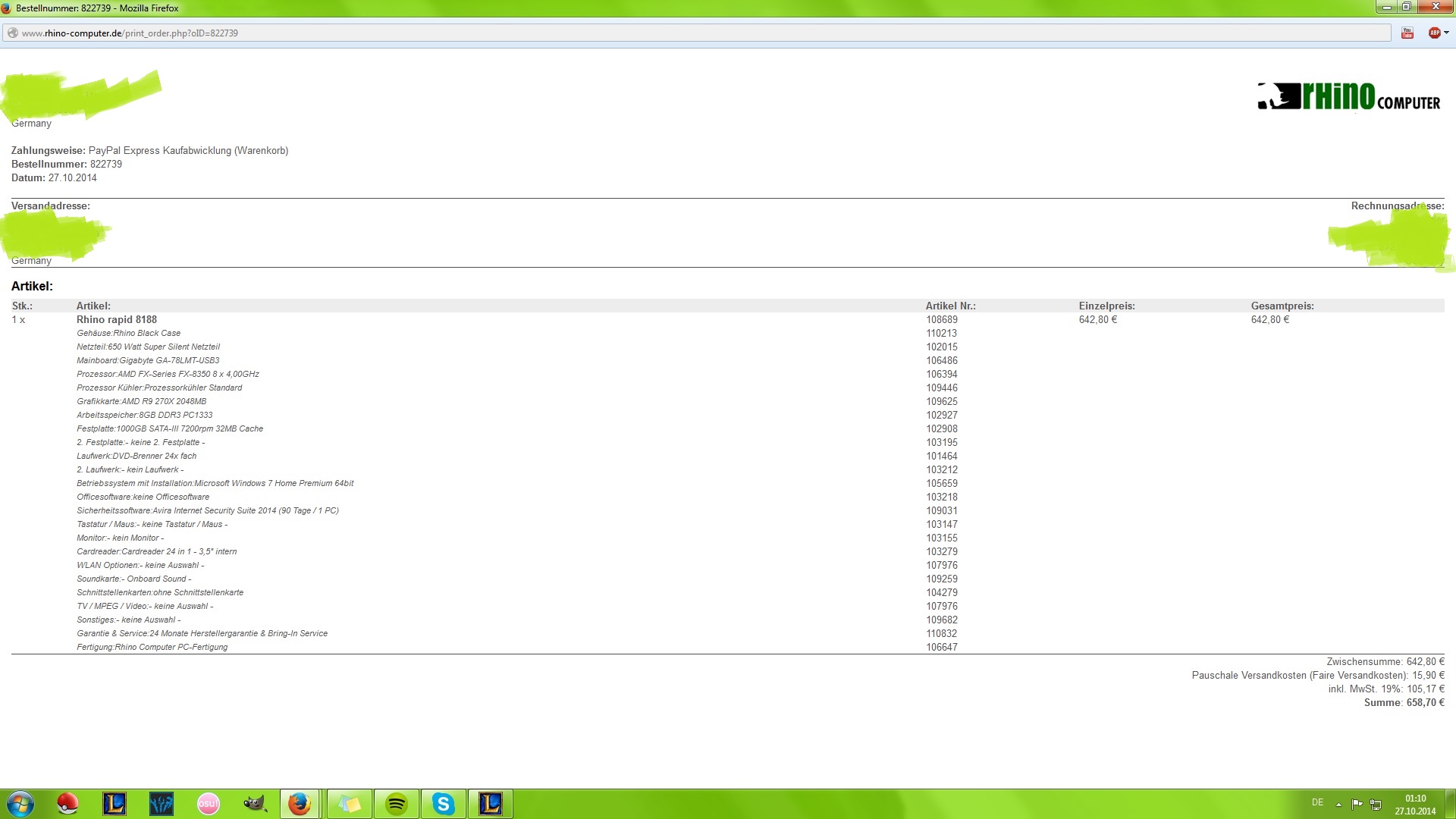
Task: Click the Rhino Computer logo
Action: click(1348, 97)
